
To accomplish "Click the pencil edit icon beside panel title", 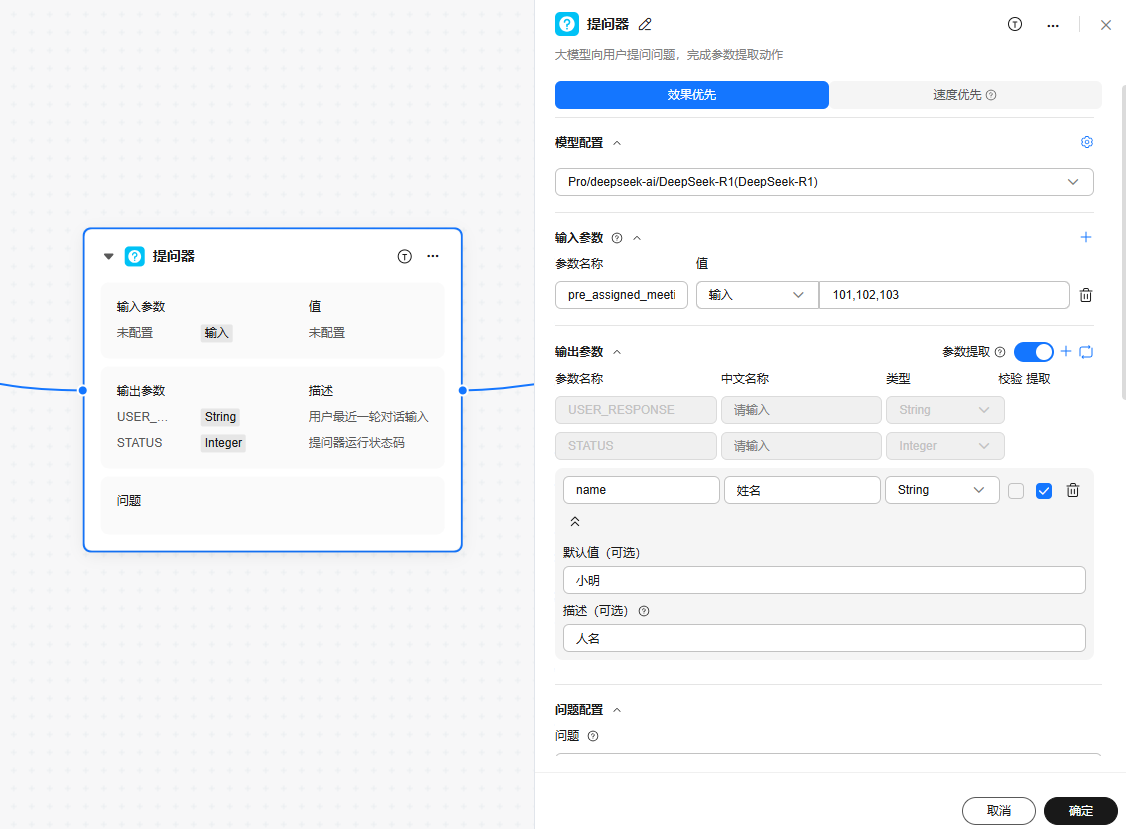I will pyautogui.click(x=645, y=25).
